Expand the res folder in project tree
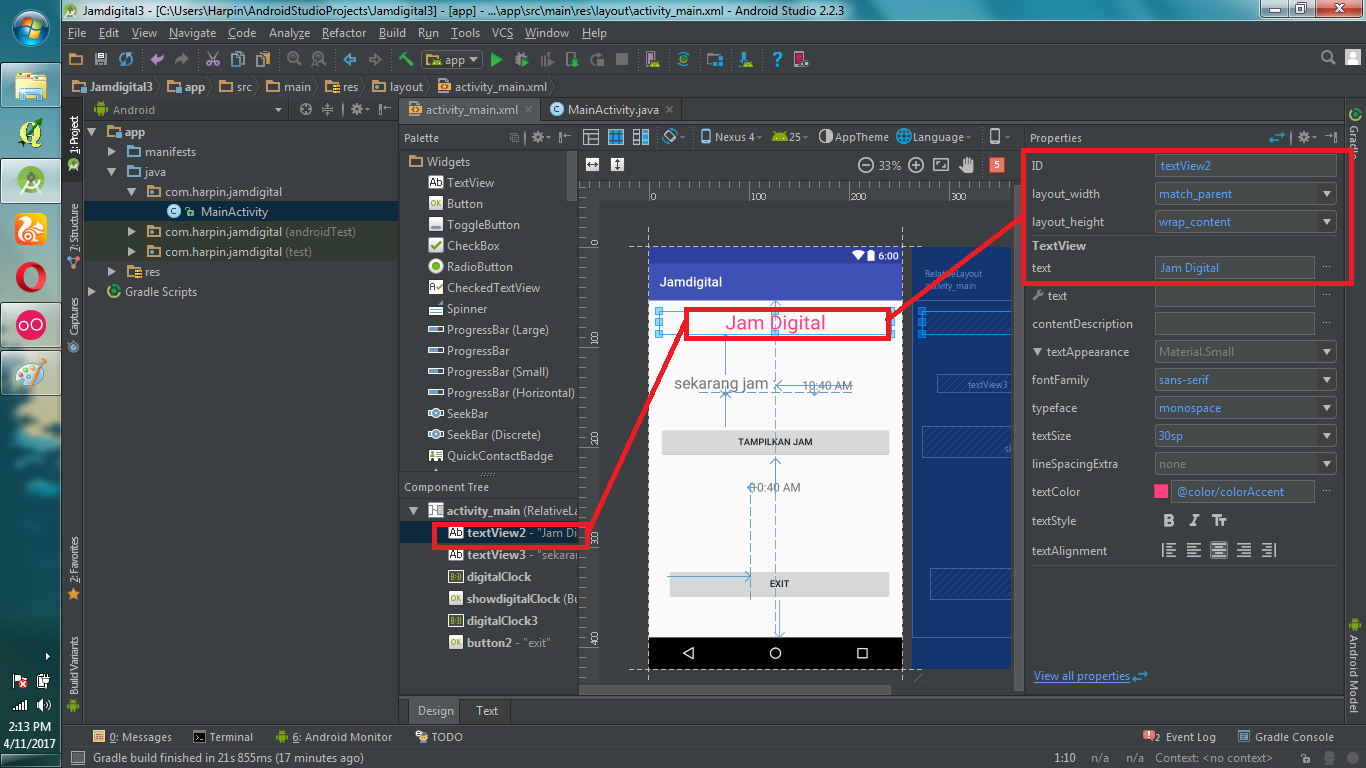This screenshot has width=1366, height=768. click(x=112, y=272)
